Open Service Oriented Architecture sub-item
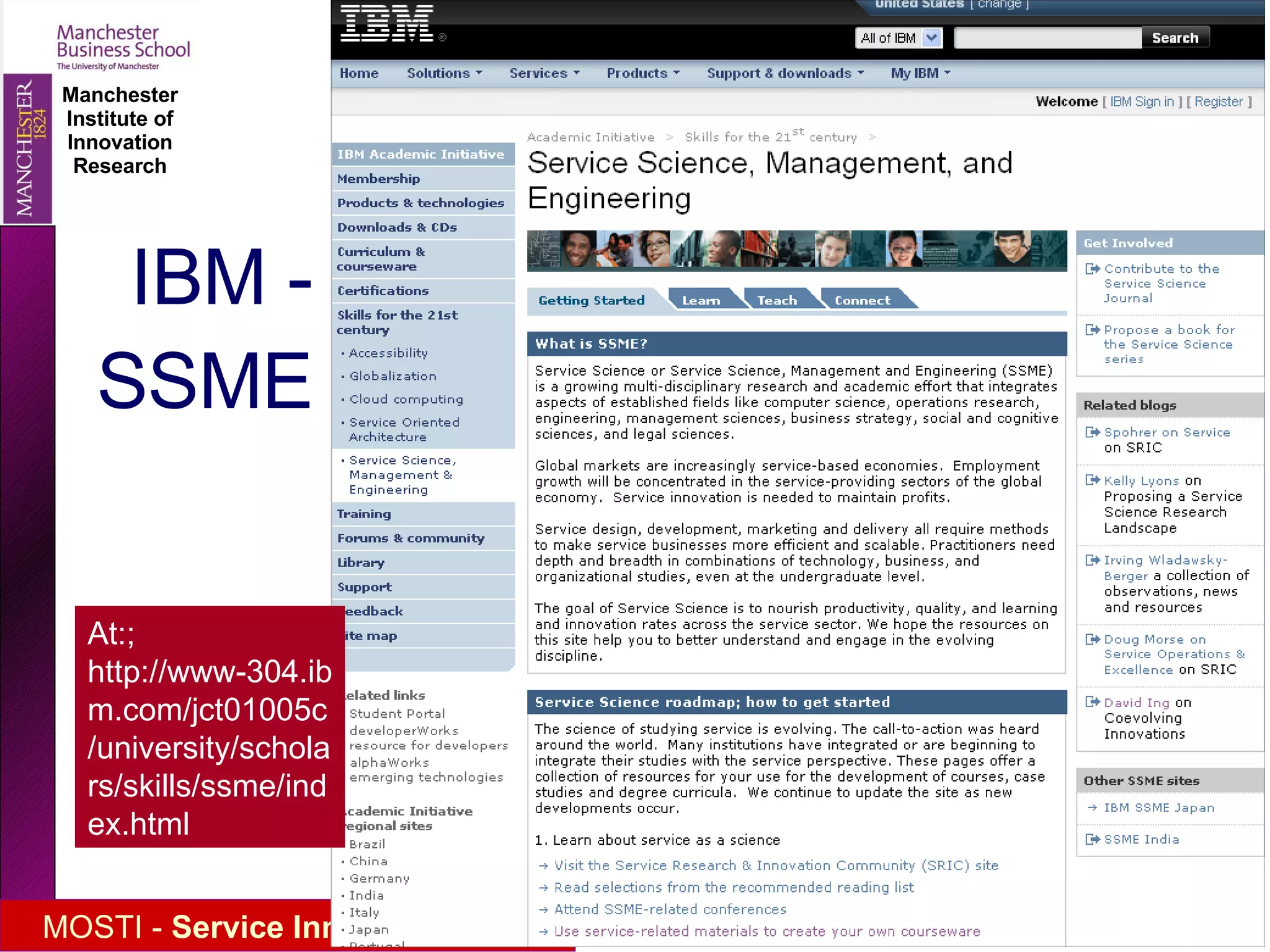 (x=404, y=430)
